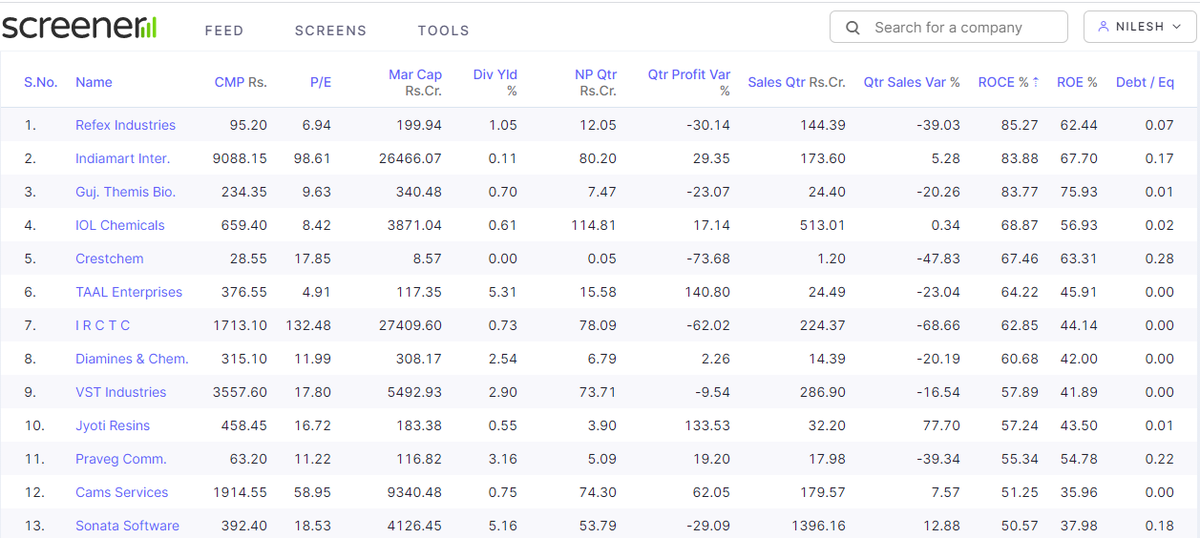Sort by Mar Cap Rs.Cr. column
This screenshot has width=1200, height=538.
coord(415,82)
